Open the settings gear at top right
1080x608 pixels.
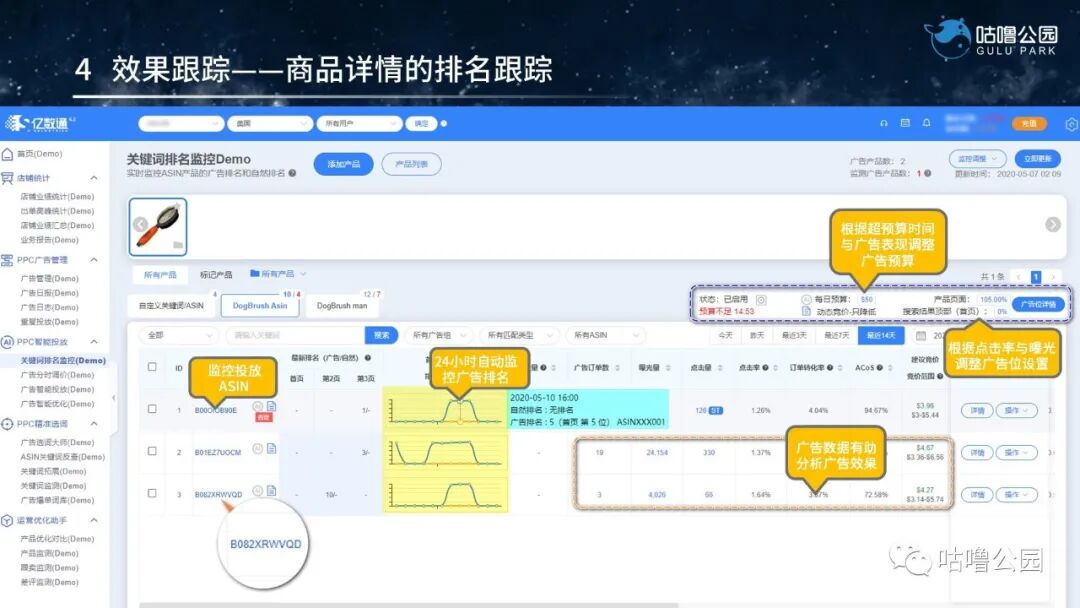coord(1071,124)
